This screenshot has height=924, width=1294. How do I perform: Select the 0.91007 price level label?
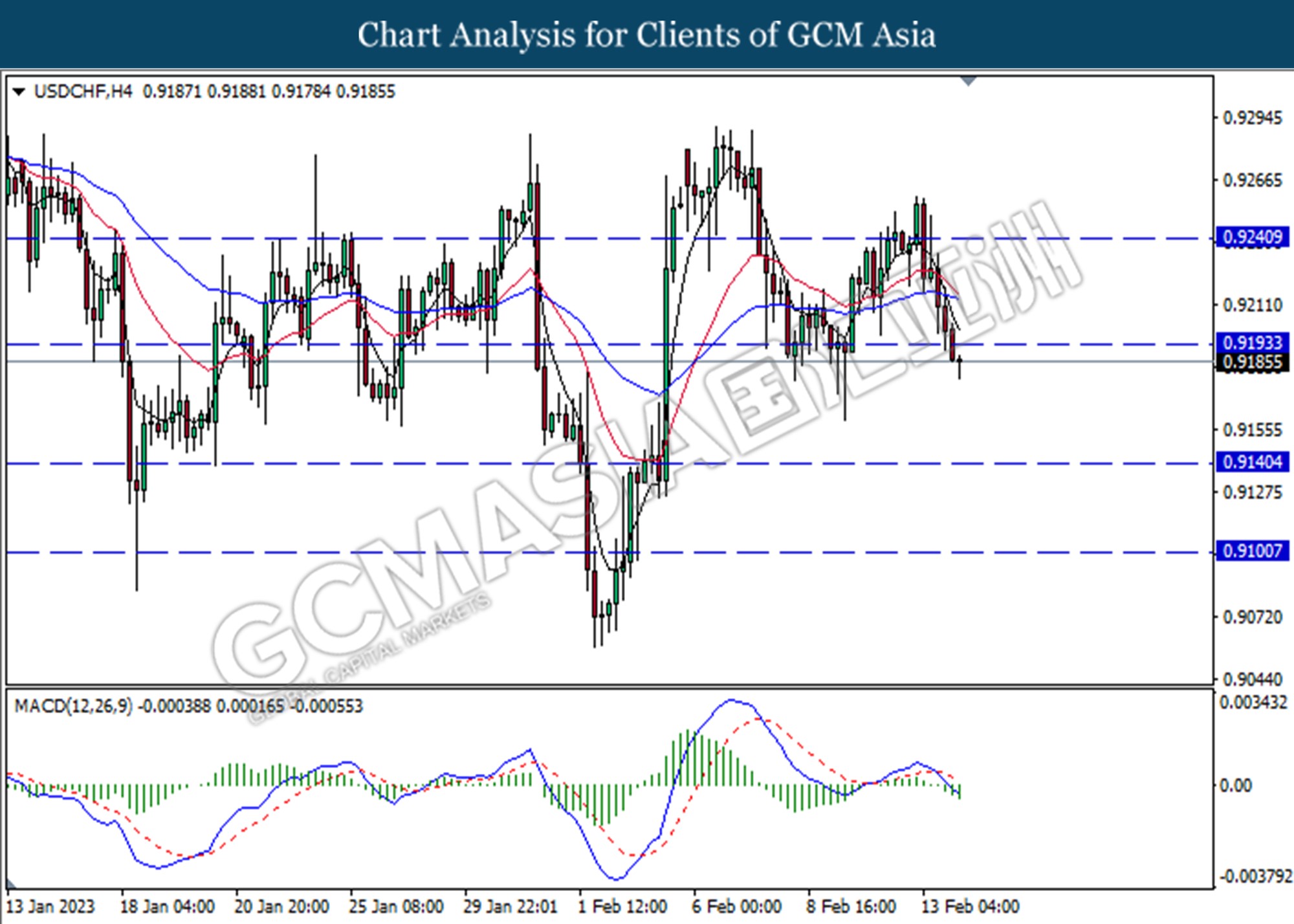pos(1253,551)
